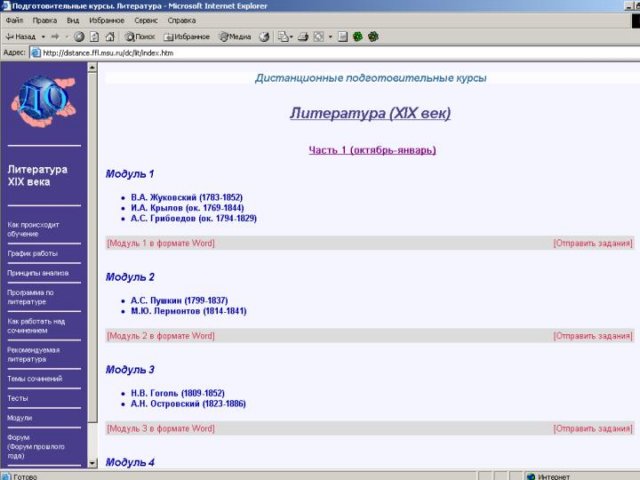The height and width of the screenshot is (480, 640).
Task: Click the address bar URL field
Action: [x=335, y=53]
